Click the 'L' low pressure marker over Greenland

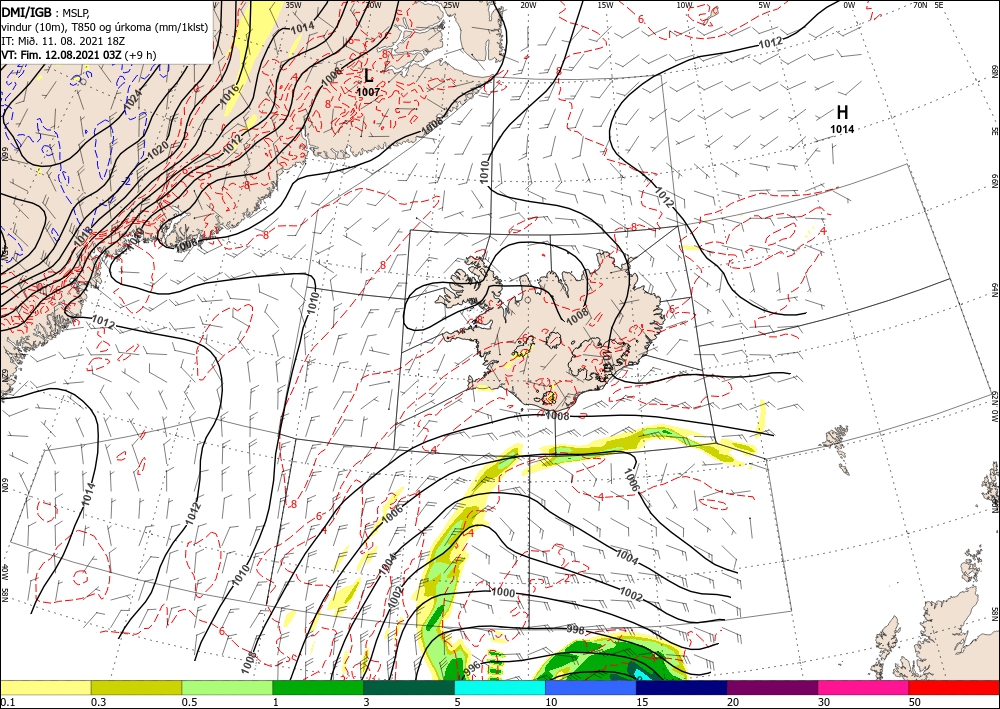point(369,76)
